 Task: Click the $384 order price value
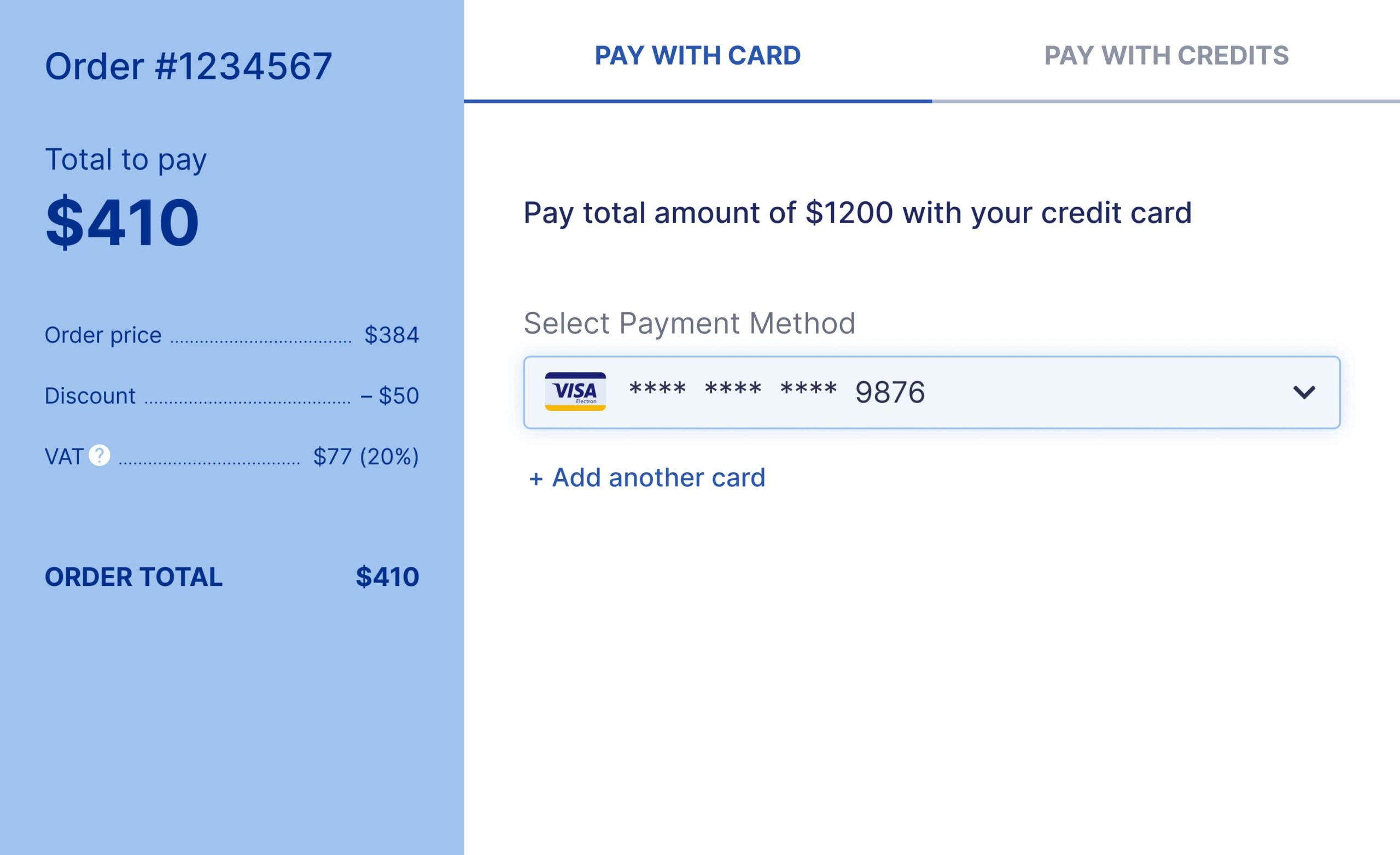point(392,335)
